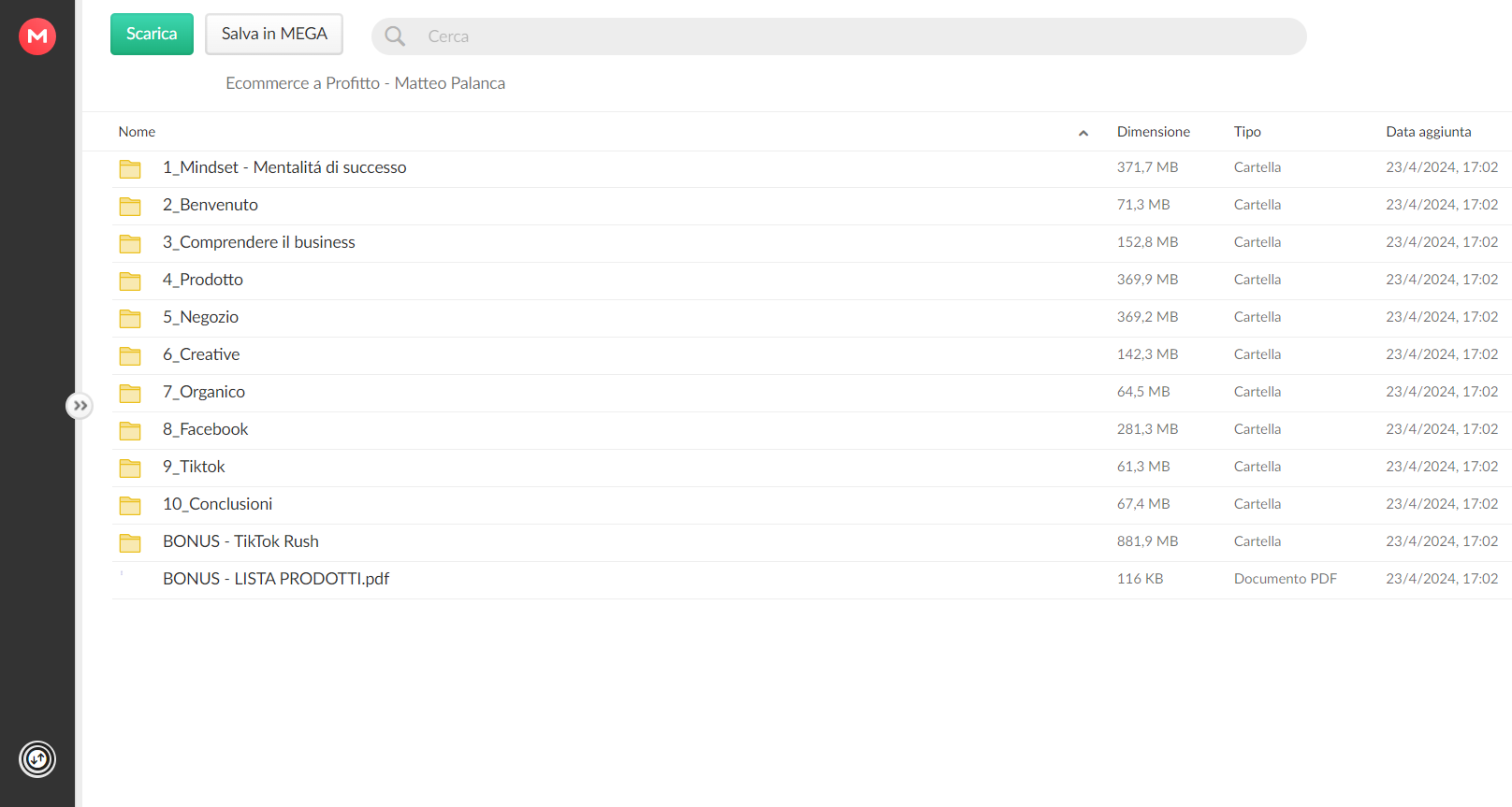1512x807 pixels.
Task: Click the folder icon for BONUS - TikTok Rush
Action: point(130,542)
